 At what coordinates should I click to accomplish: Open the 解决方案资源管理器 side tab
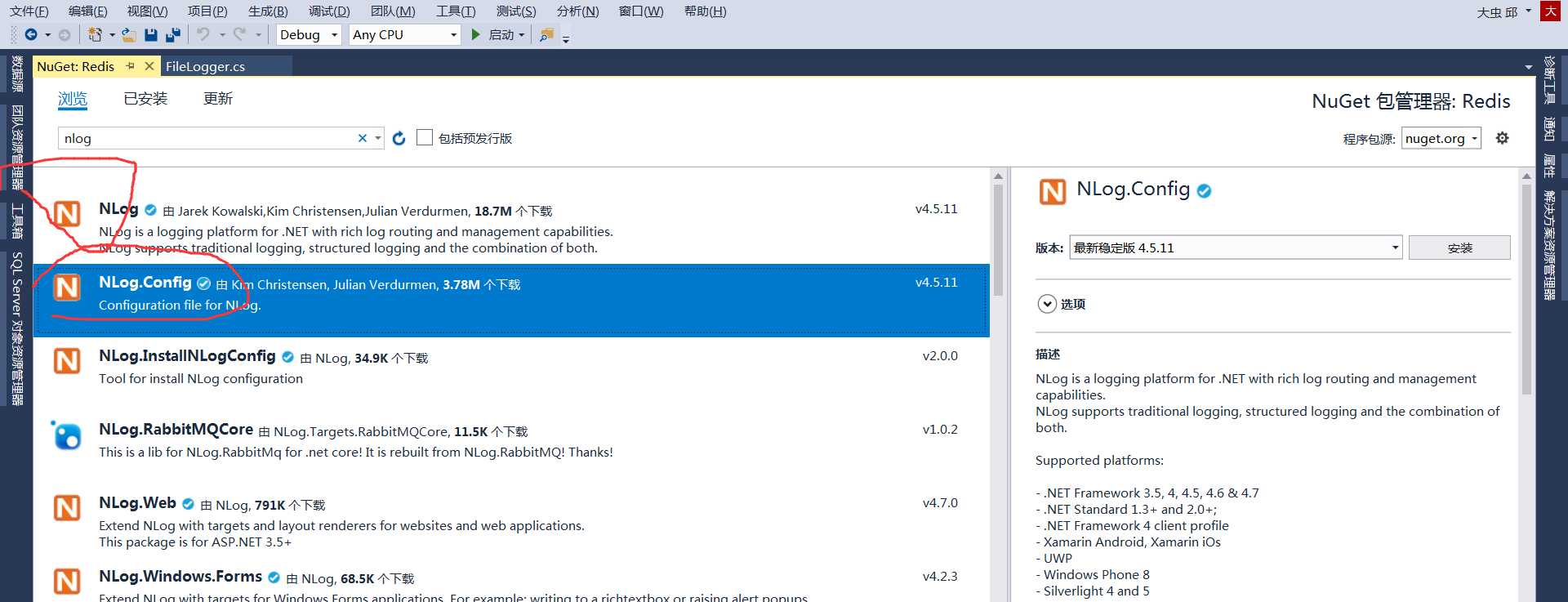tap(1549, 246)
